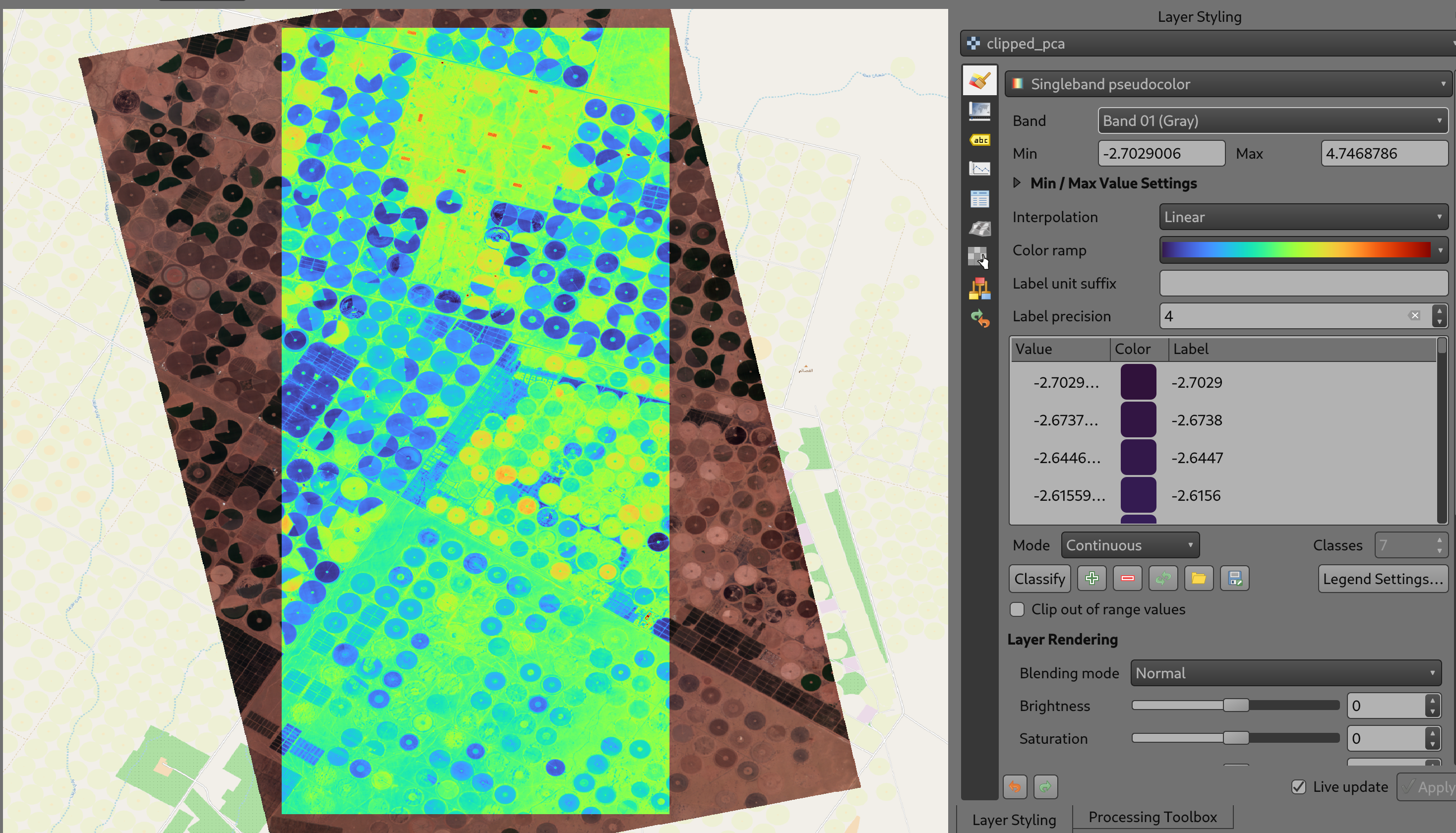
Task: Expand Min / Max Value Settings section
Action: pos(1017,183)
